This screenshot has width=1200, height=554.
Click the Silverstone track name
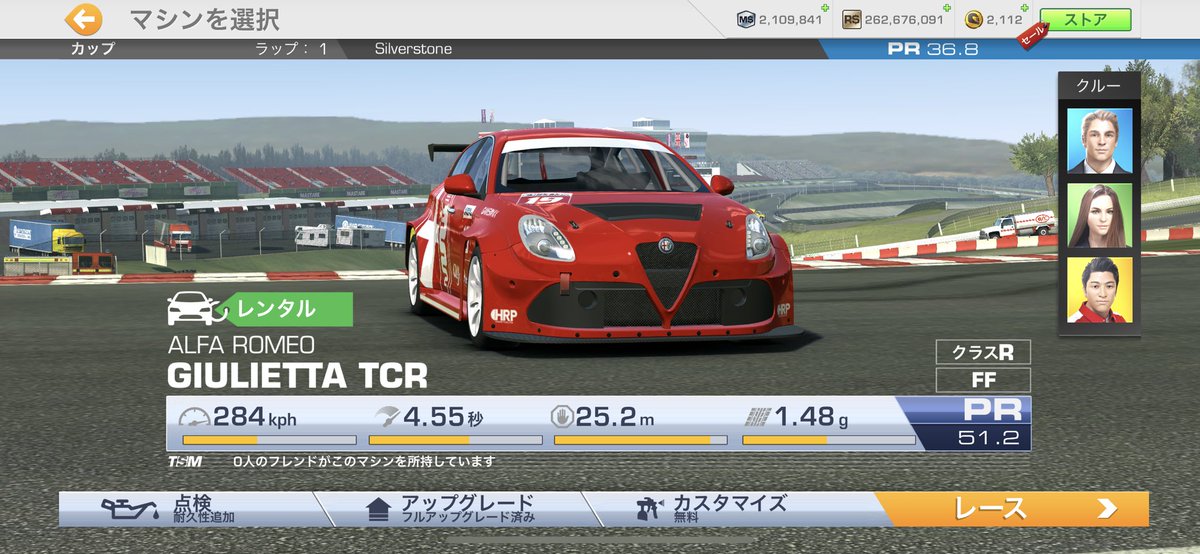[x=413, y=48]
